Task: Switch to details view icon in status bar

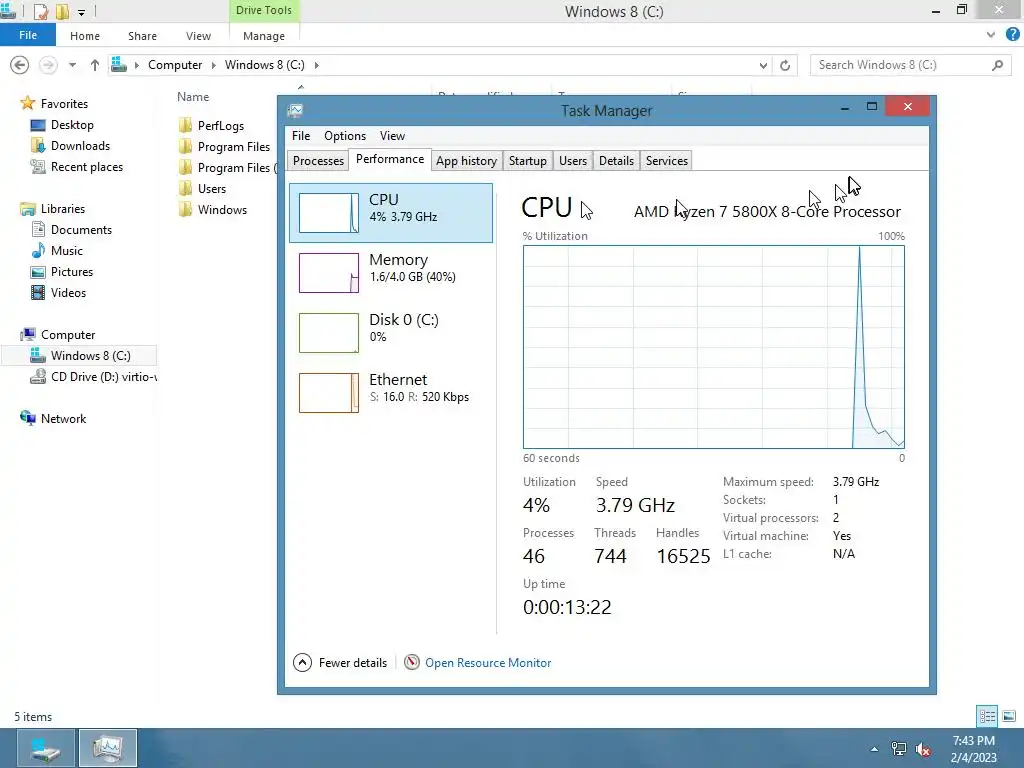Action: click(x=987, y=716)
